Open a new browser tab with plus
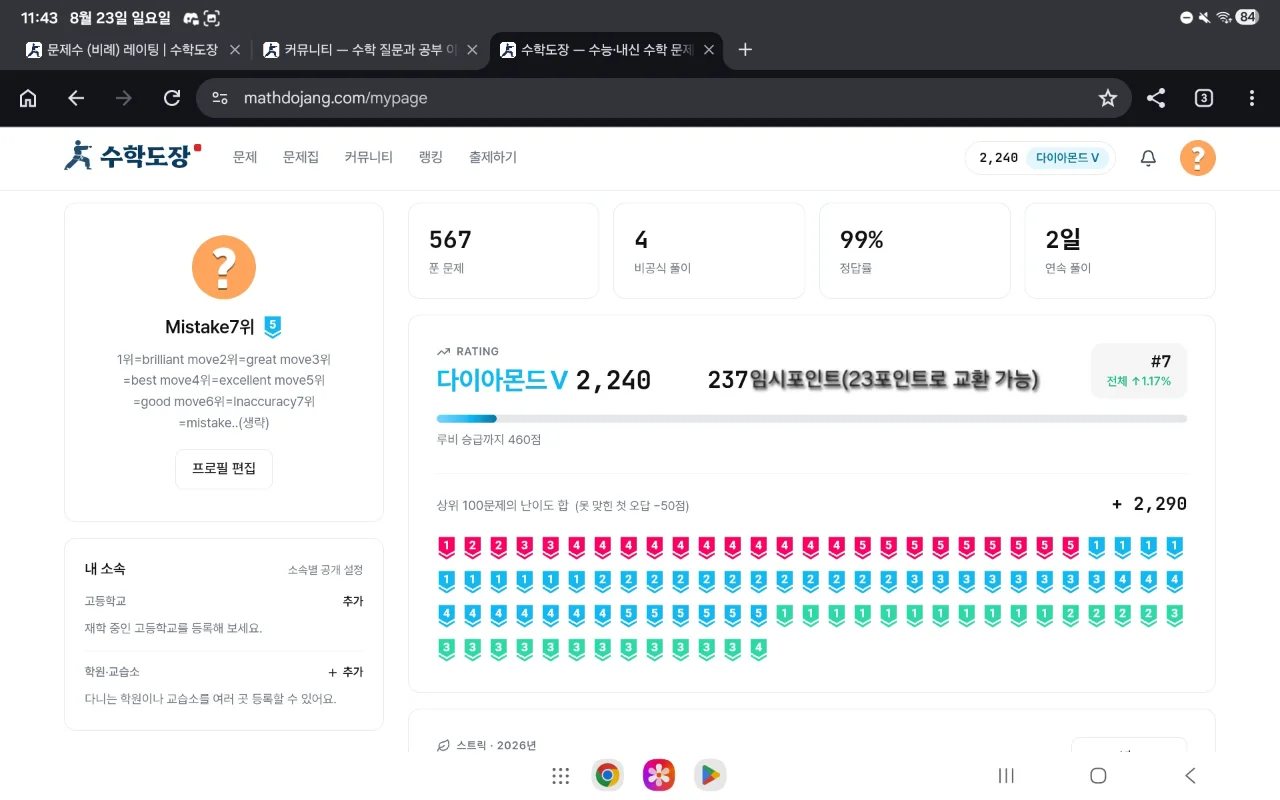This screenshot has height=800, width=1280. coord(745,50)
